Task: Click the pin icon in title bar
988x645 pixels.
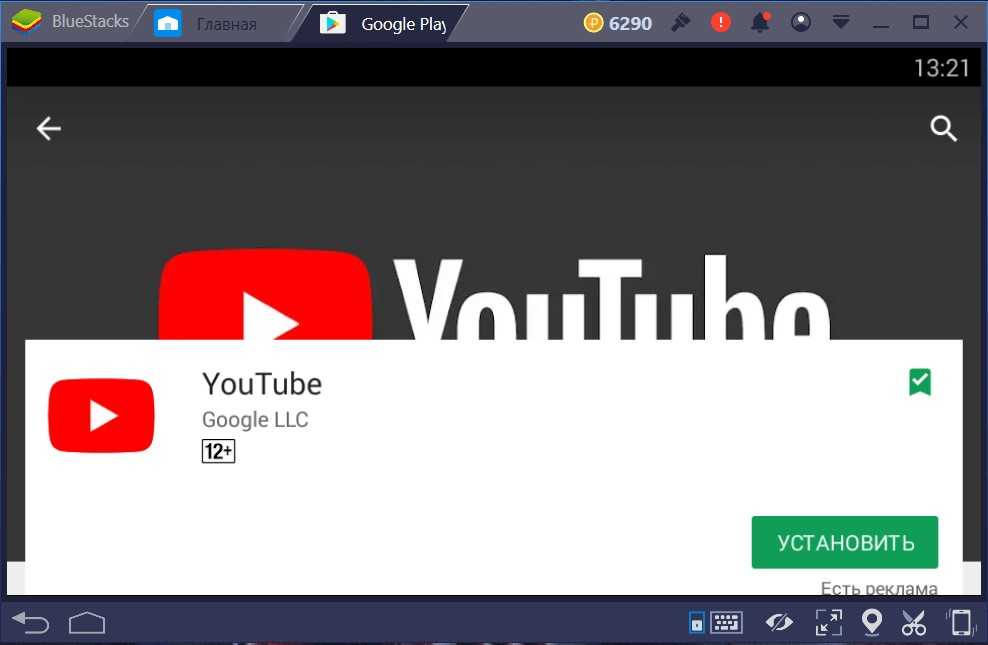Action: pyautogui.click(x=681, y=23)
